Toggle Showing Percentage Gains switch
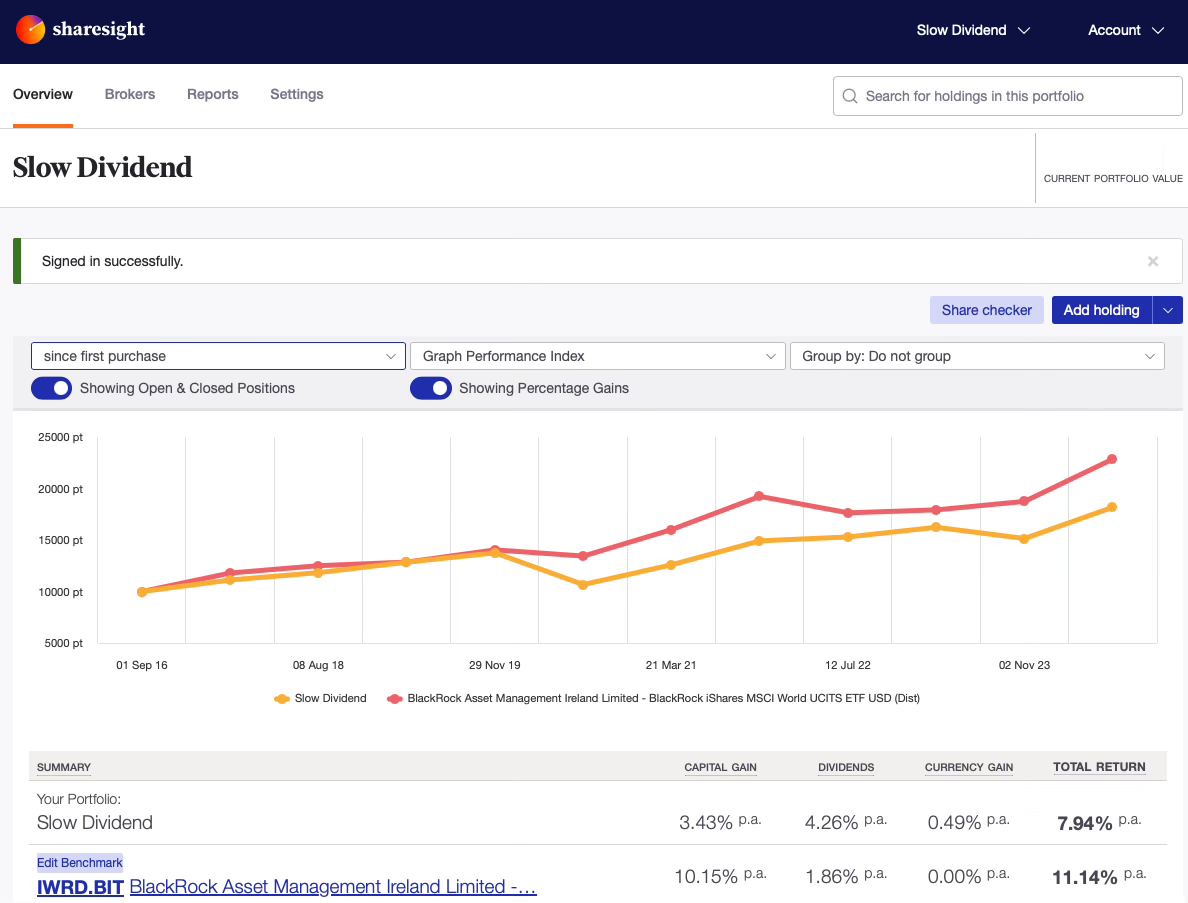This screenshot has width=1188, height=903. 431,388
